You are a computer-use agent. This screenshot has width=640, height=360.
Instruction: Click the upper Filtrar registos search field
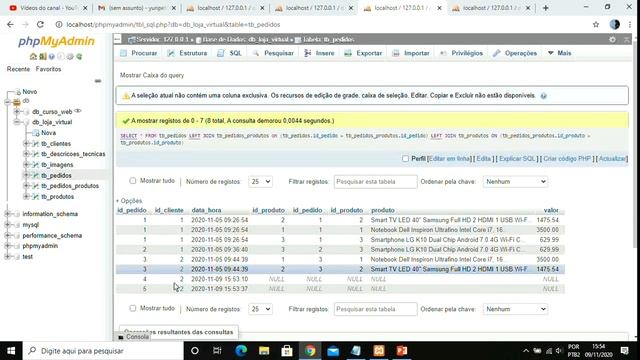click(x=376, y=182)
